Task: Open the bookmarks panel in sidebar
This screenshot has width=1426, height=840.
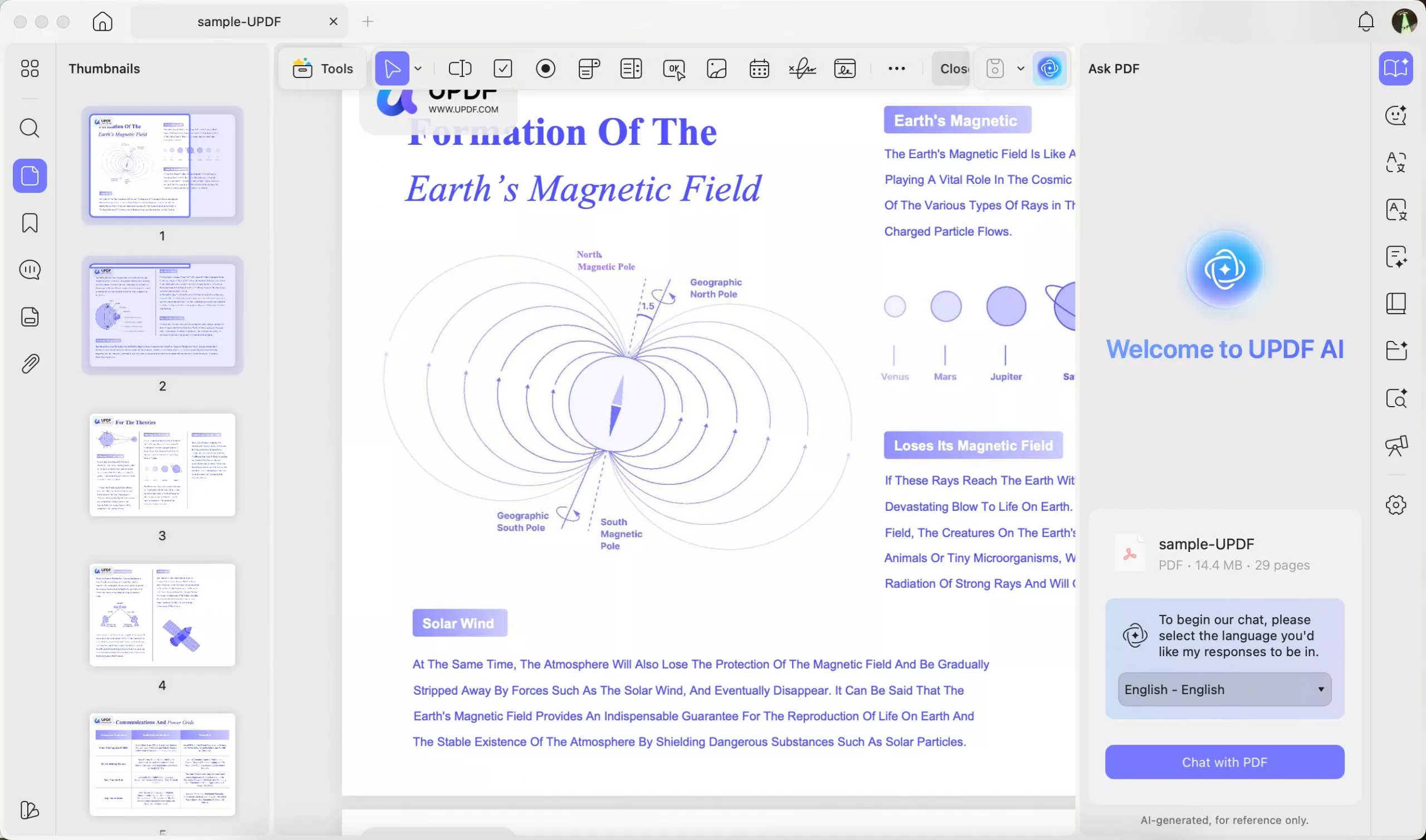Action: tap(30, 223)
